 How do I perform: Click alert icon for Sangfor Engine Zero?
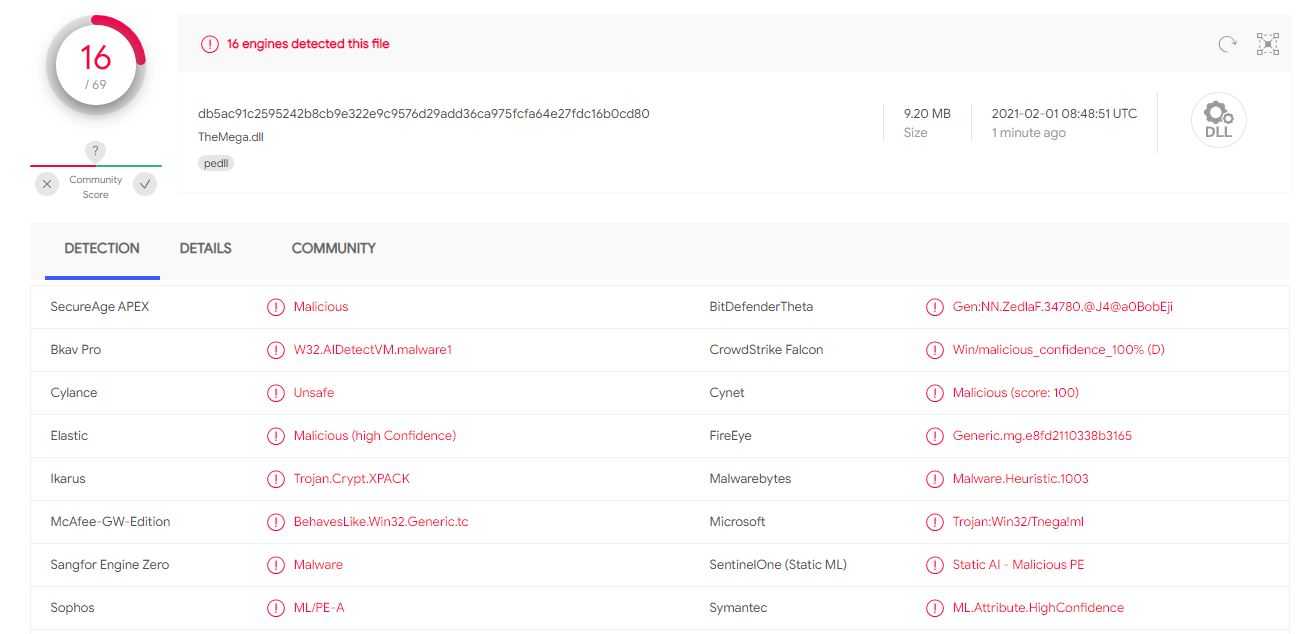click(276, 565)
